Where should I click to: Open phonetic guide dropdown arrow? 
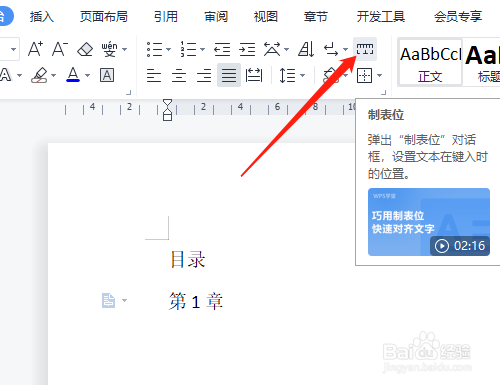pyautogui.click(x=125, y=49)
